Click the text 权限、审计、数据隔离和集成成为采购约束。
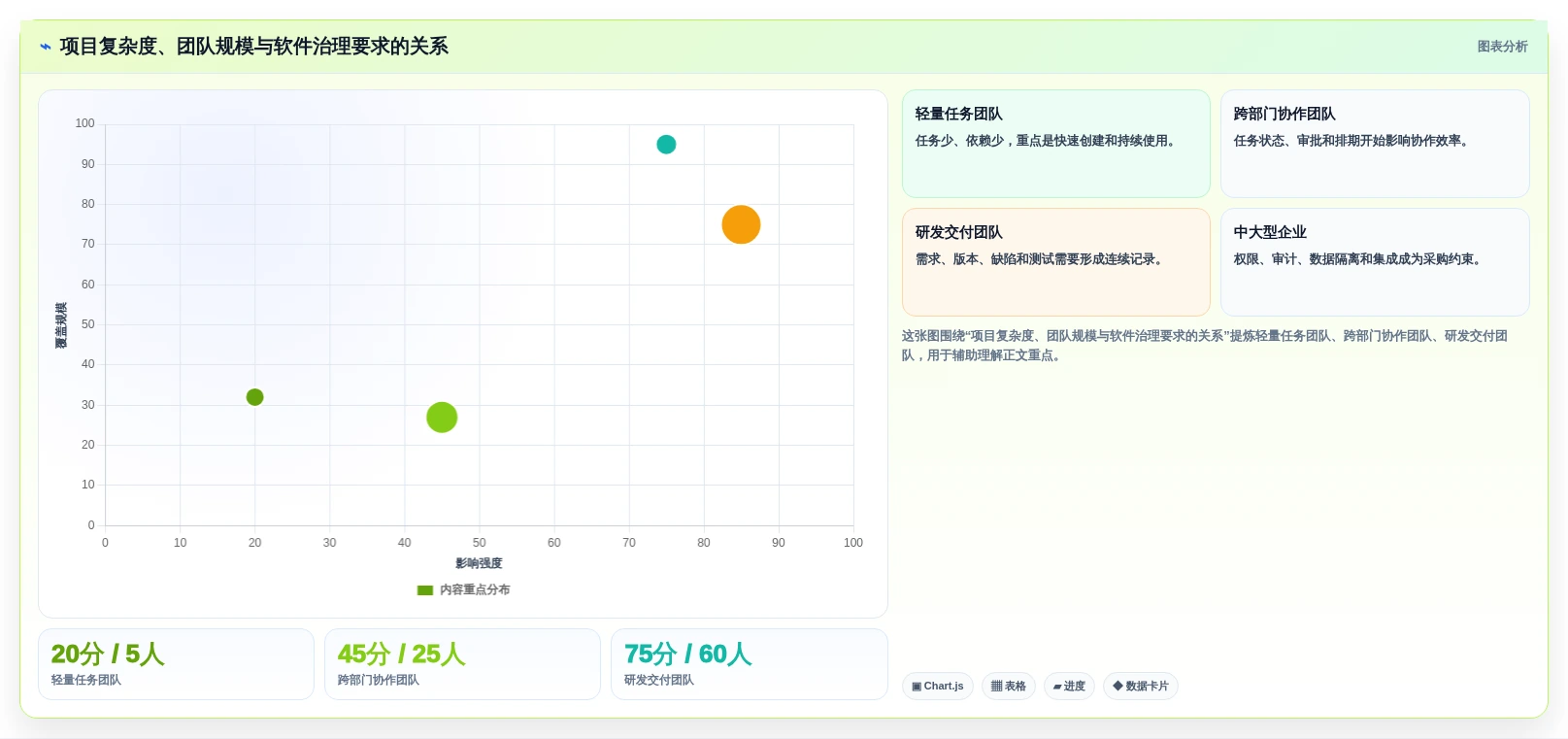1568x739 pixels. tap(1359, 259)
